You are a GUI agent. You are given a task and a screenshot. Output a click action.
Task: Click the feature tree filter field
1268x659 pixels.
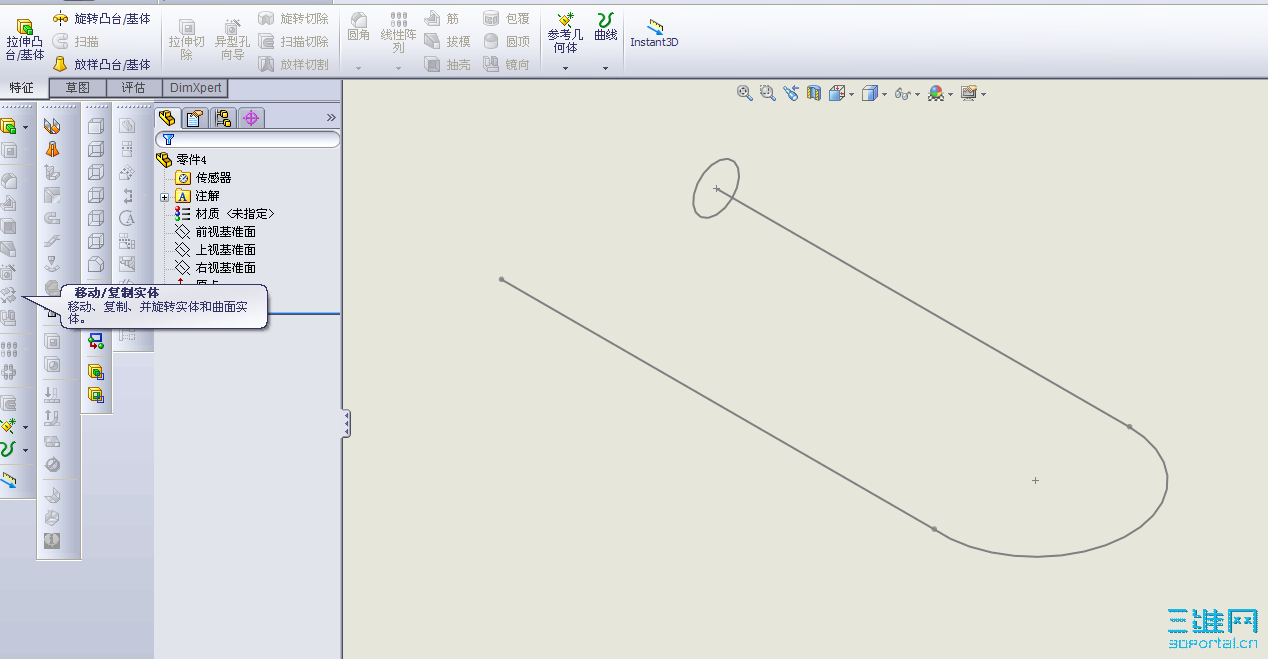coord(248,140)
